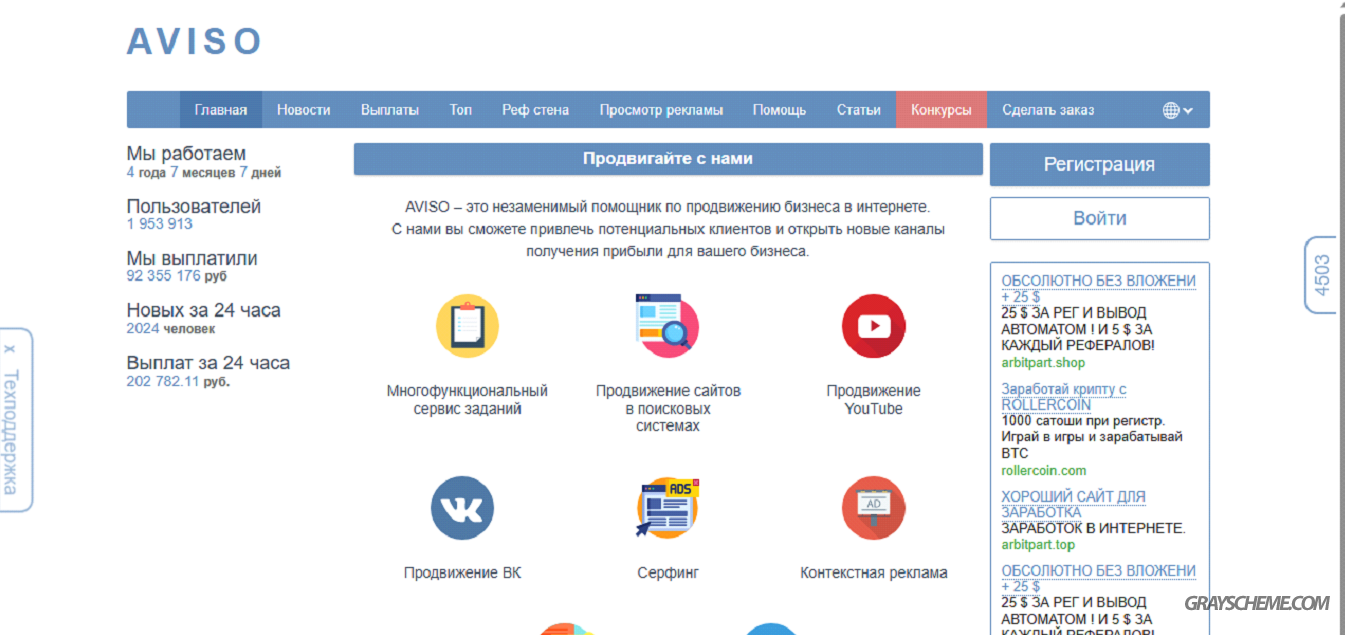This screenshot has height=635, width=1345.
Task: Click the Пользователей count 1 953 913
Action: point(160,224)
